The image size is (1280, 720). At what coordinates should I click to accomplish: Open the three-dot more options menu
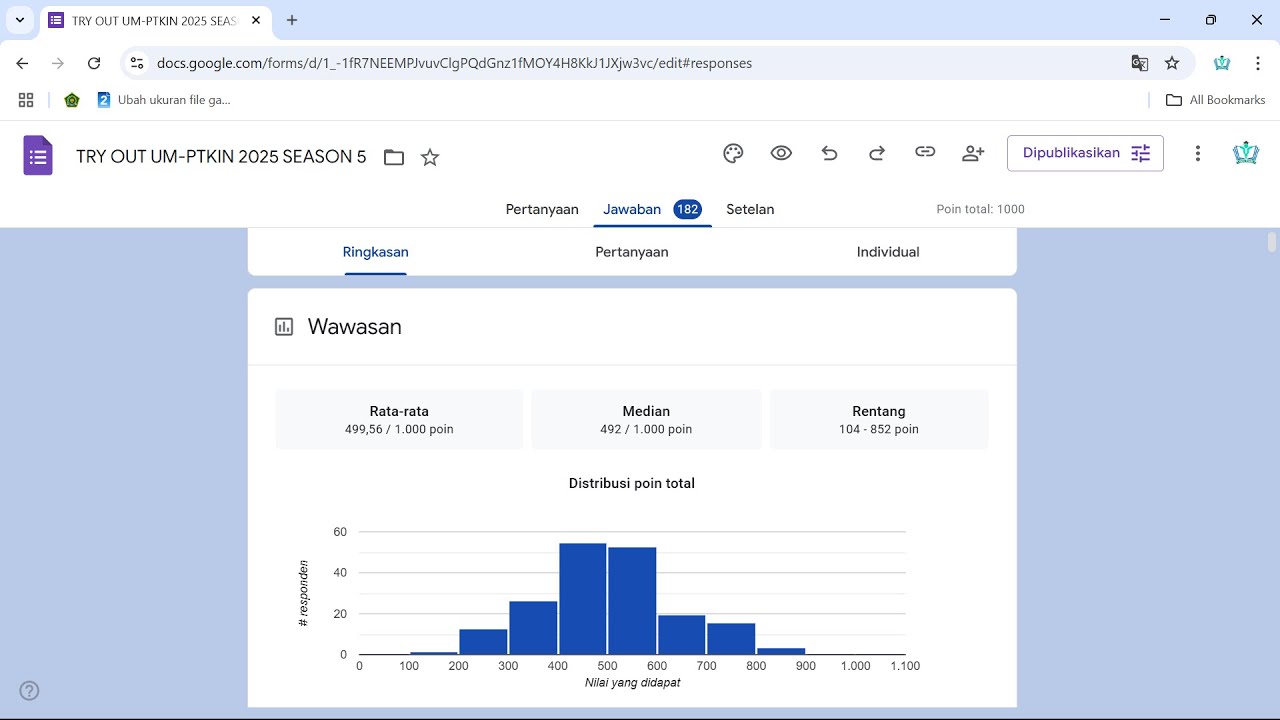point(1198,153)
